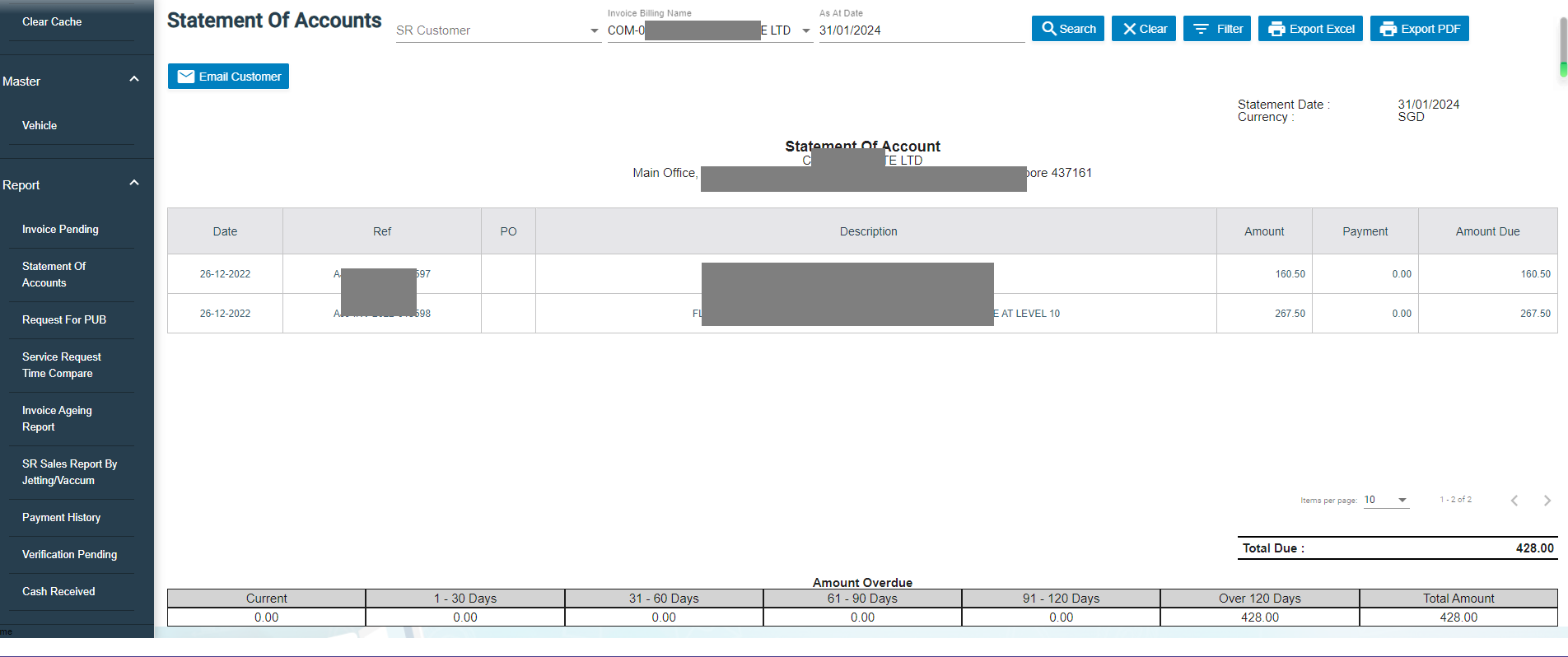Select Invoice Ageing Report menu item
Viewport: 1568px width, 657px height.
point(57,418)
